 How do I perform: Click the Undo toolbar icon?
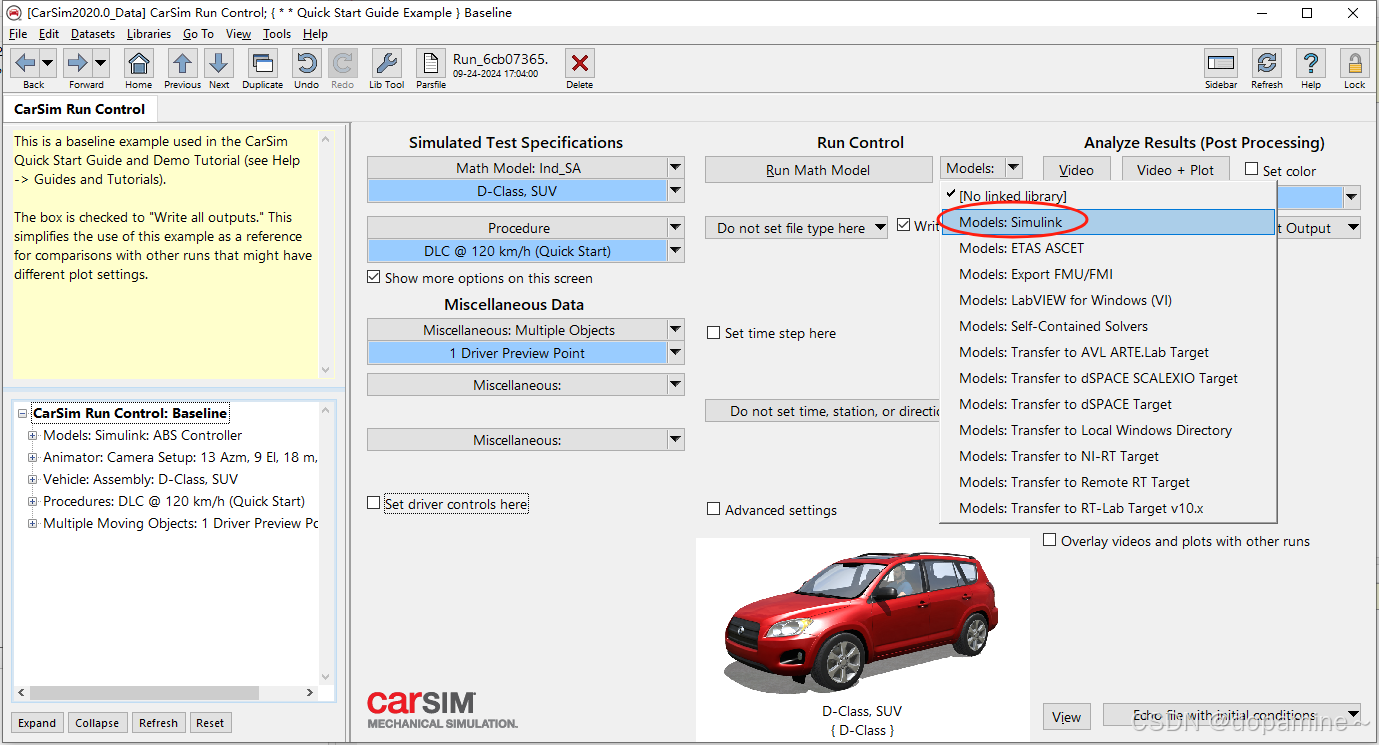[307, 63]
